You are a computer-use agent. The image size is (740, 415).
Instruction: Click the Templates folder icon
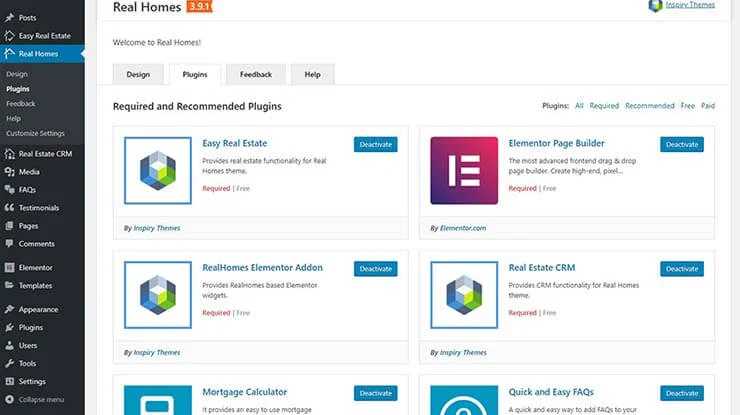coord(9,285)
